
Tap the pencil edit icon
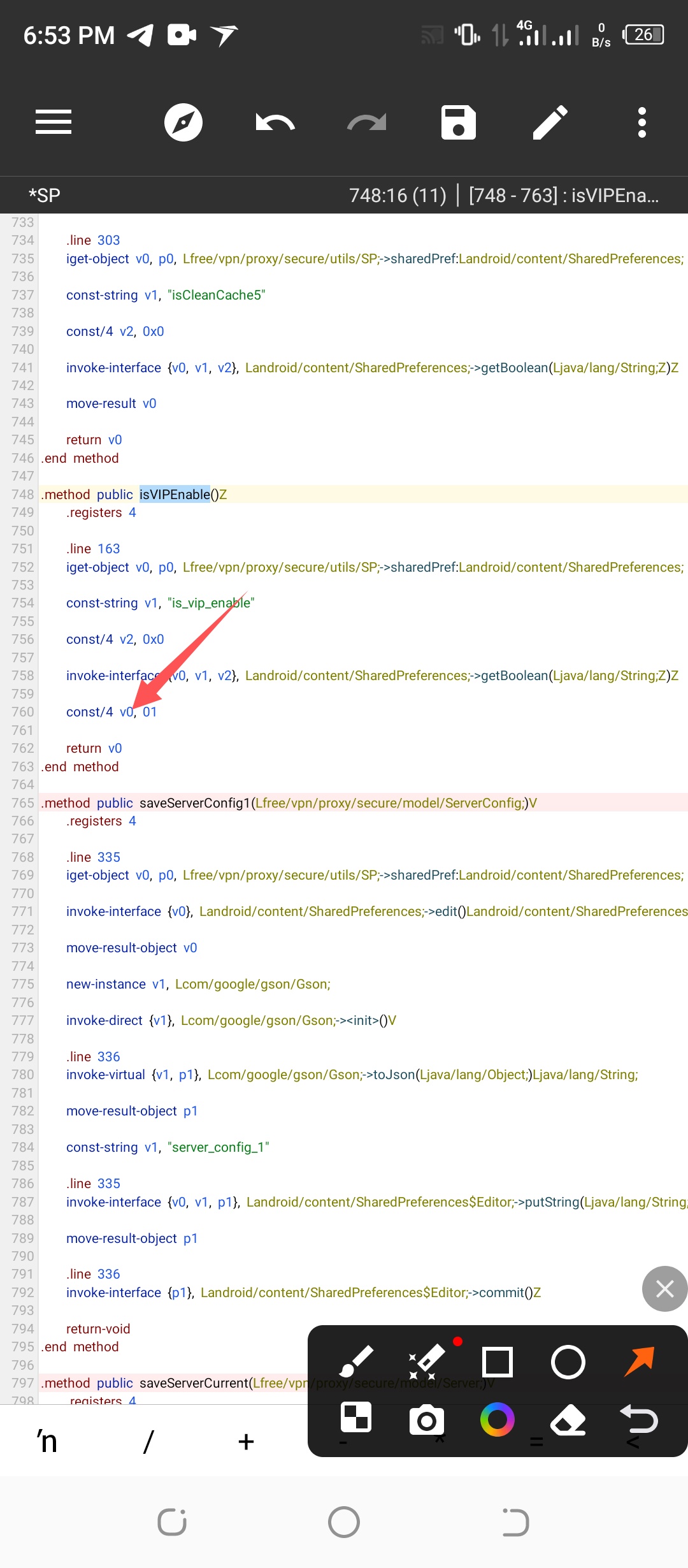550,122
